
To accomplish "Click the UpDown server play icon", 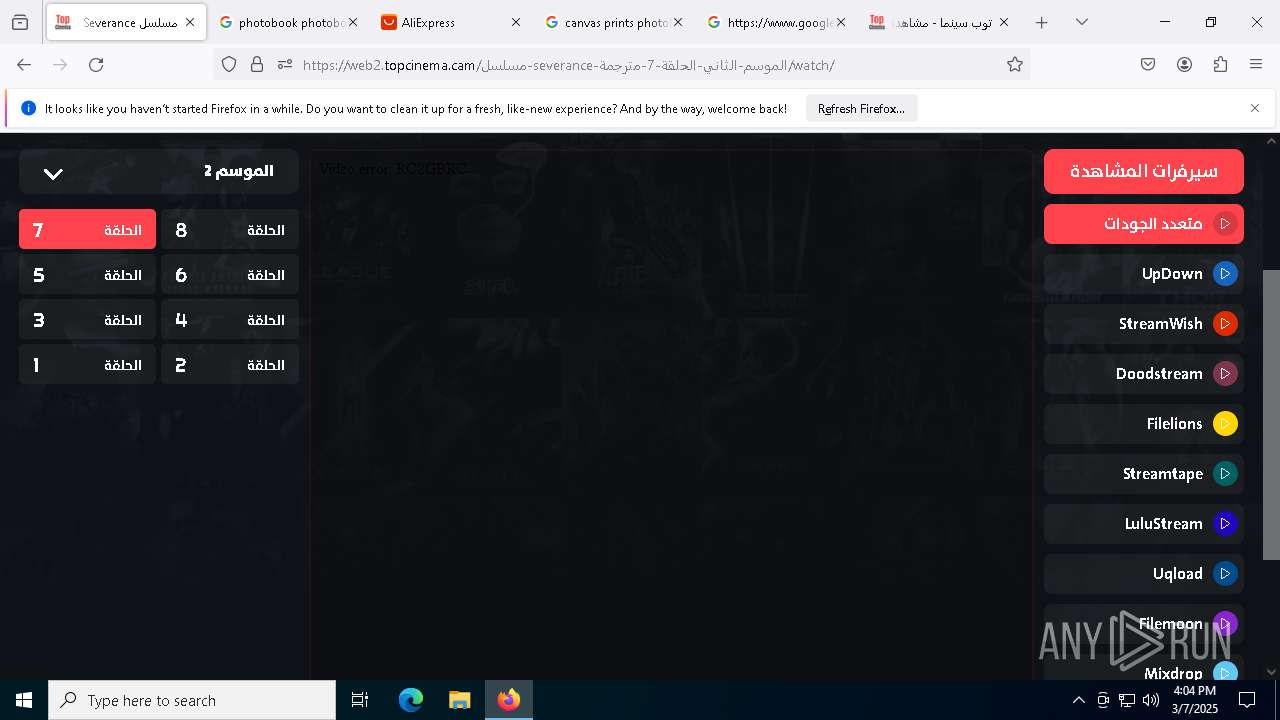I will [1225, 274].
